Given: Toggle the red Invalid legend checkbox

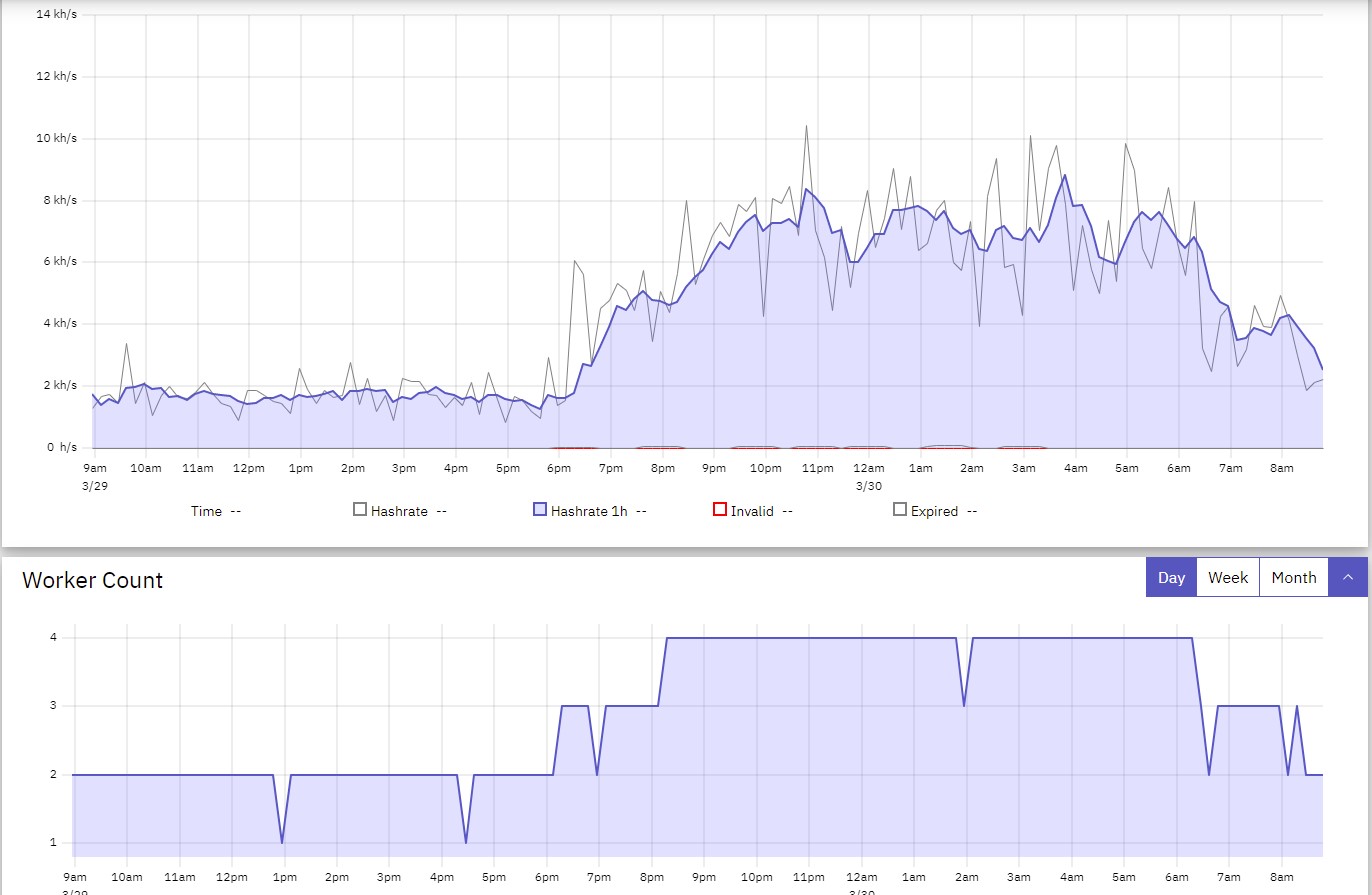Looking at the screenshot, I should pyautogui.click(x=719, y=510).
